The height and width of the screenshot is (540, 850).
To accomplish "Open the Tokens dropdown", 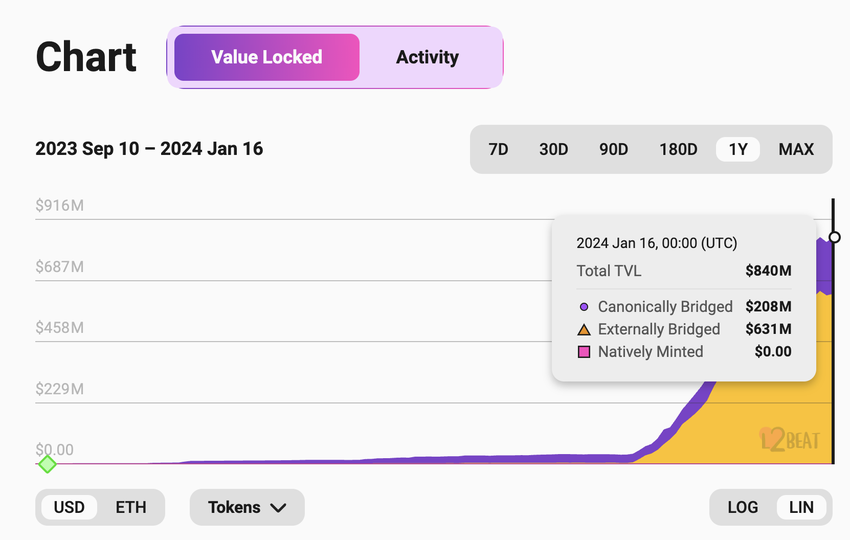I will point(246,507).
